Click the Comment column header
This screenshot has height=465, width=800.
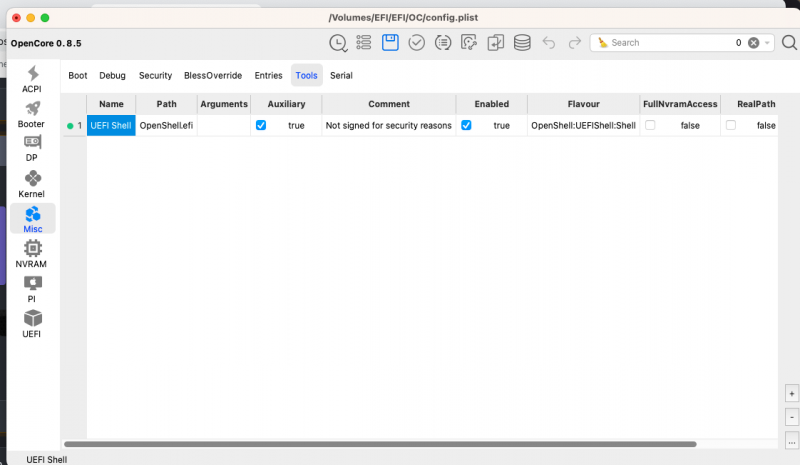[x=389, y=104]
